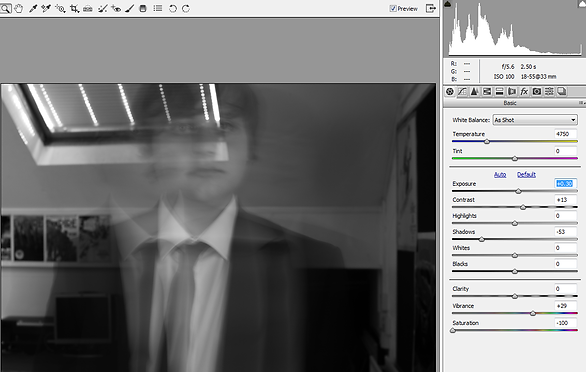The height and width of the screenshot is (372, 586).
Task: Toggle the Preview checkbox
Action: 393,8
